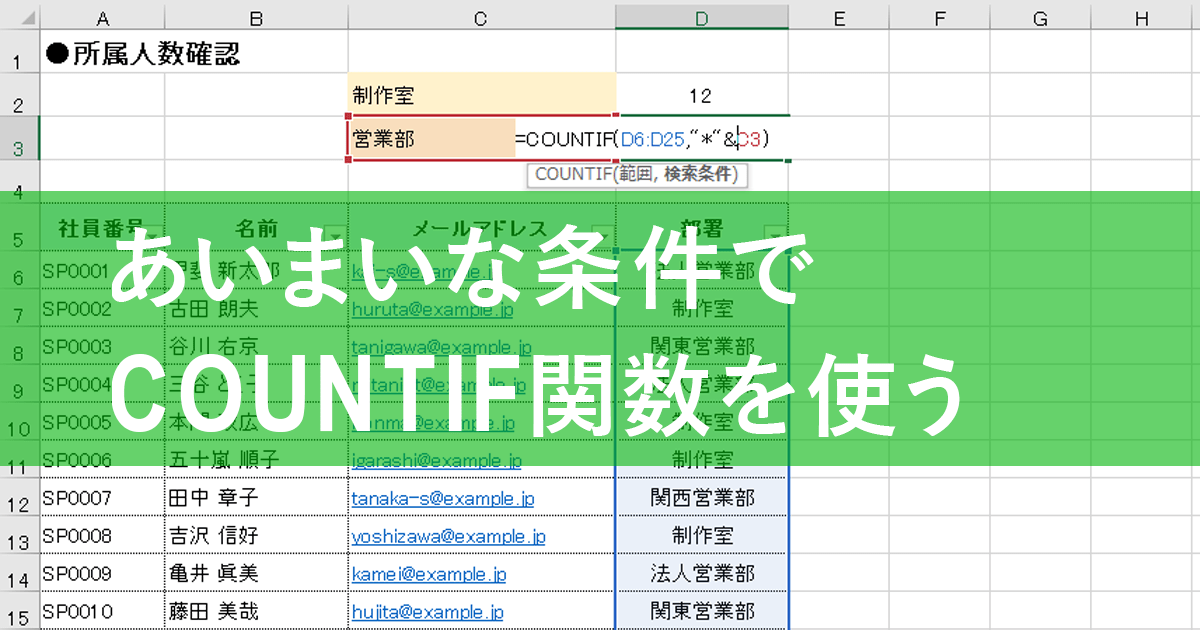Screen dimensions: 1200x630
Task: Select the 法人営業部 cell in row 14
Action: click(x=702, y=573)
